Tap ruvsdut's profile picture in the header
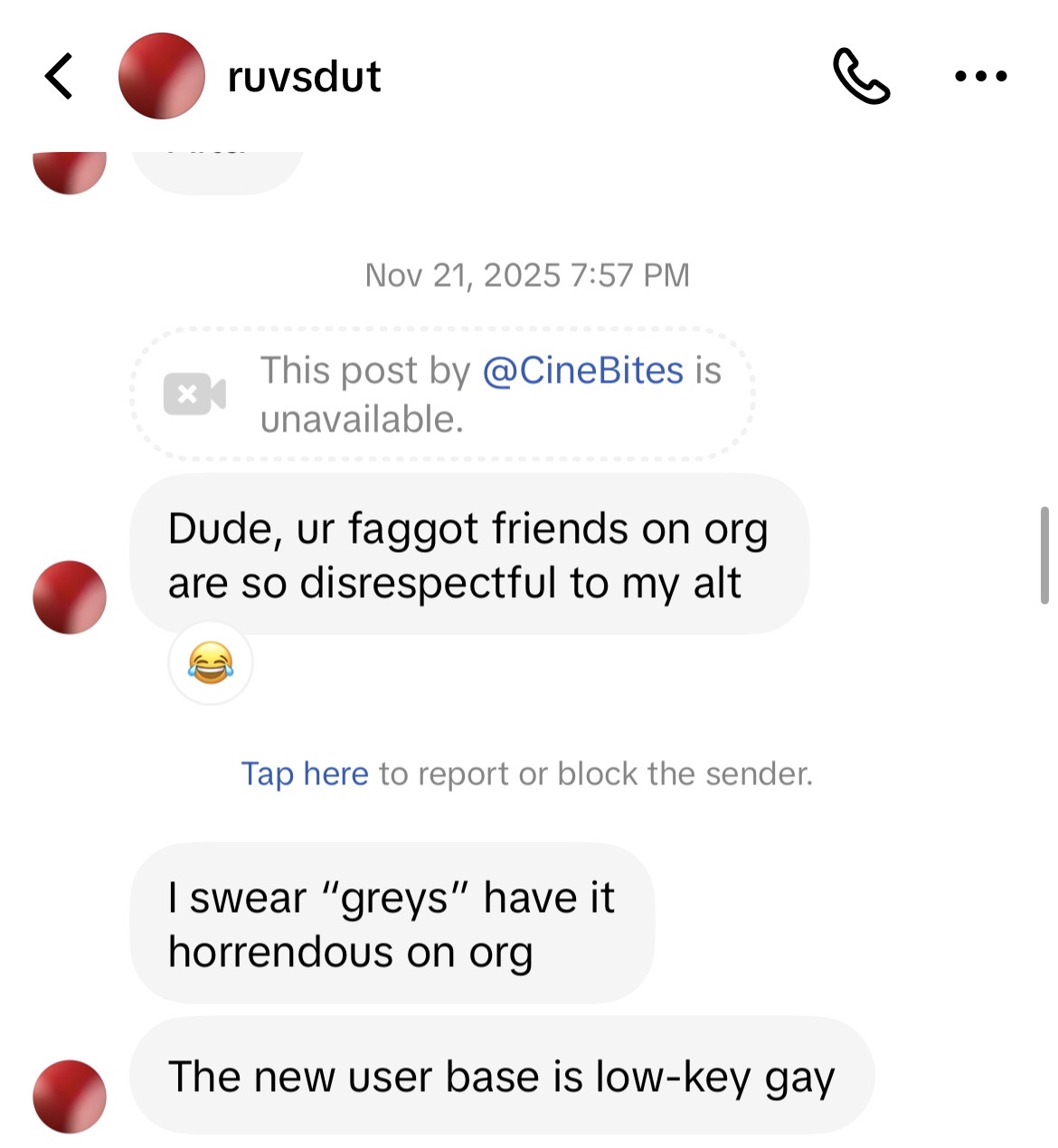This screenshot has height=1148, width=1058. 162,76
